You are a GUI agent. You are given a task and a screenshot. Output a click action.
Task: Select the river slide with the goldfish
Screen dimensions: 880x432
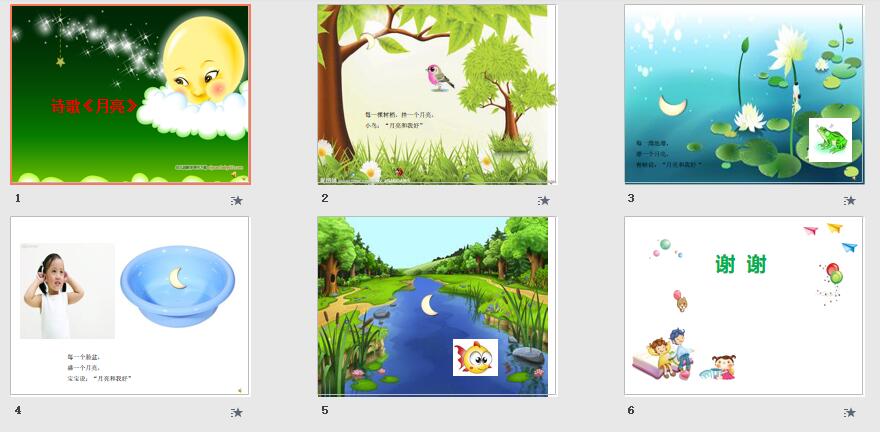click(x=437, y=306)
